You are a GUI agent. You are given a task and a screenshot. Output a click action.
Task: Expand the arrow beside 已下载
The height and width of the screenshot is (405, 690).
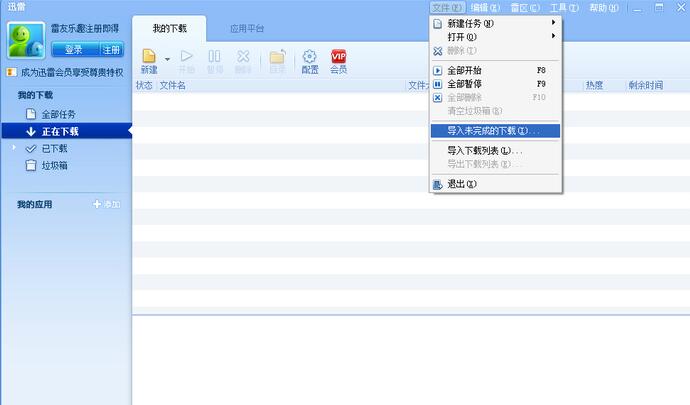pyautogui.click(x=14, y=147)
